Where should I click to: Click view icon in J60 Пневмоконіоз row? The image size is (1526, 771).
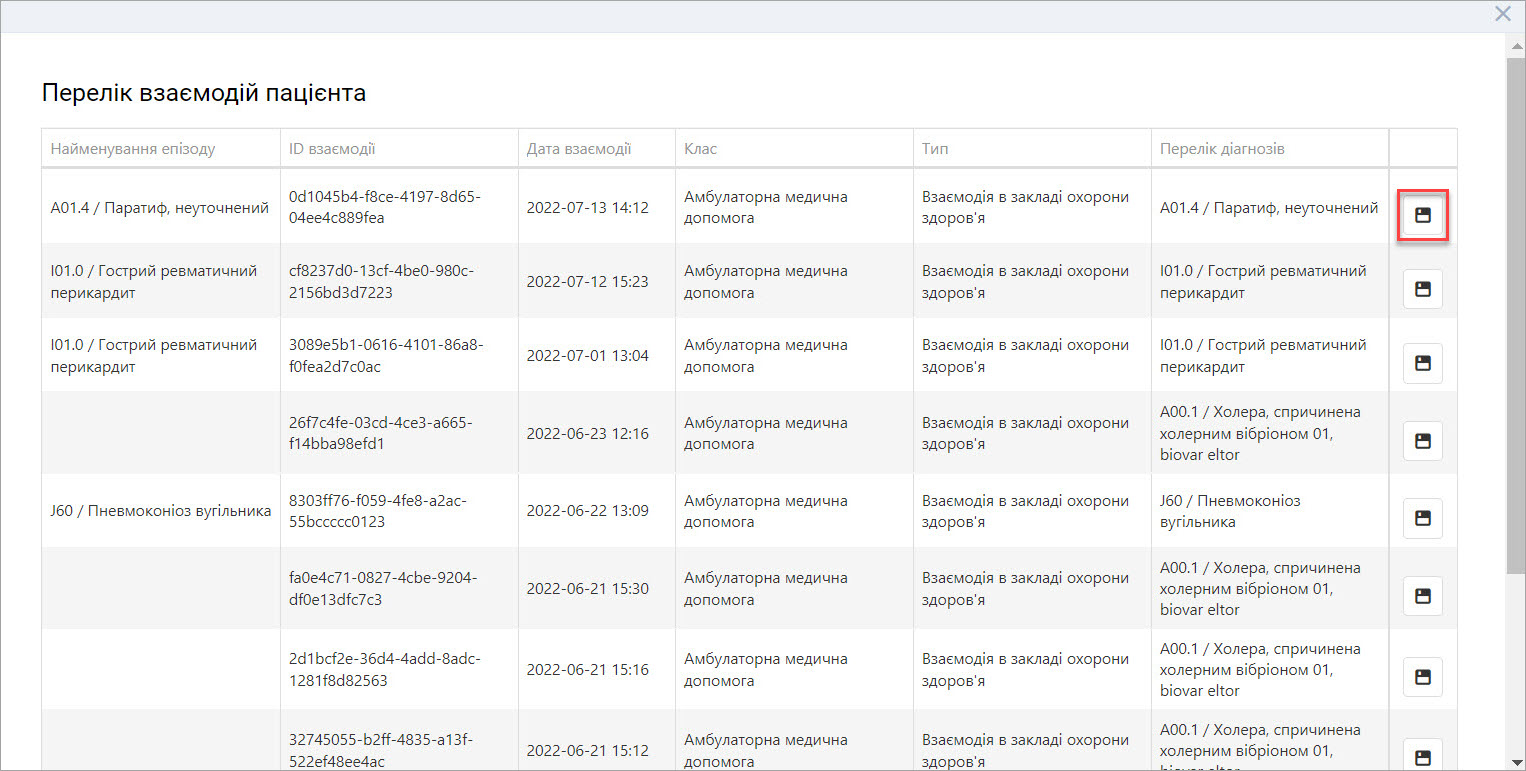pos(1422,518)
